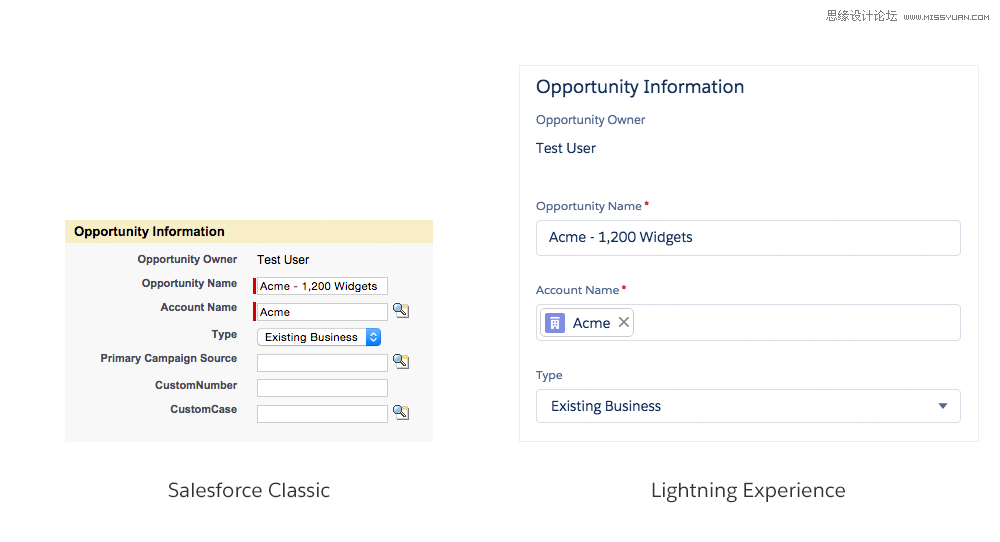Click Test User text in Classic form
The height and width of the screenshot is (542, 1000).
point(283,260)
